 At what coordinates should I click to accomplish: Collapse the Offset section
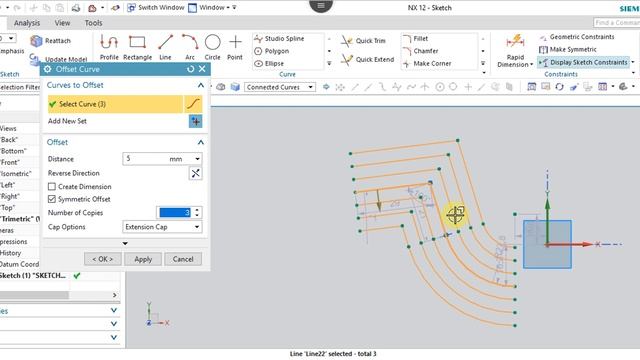tap(201, 142)
